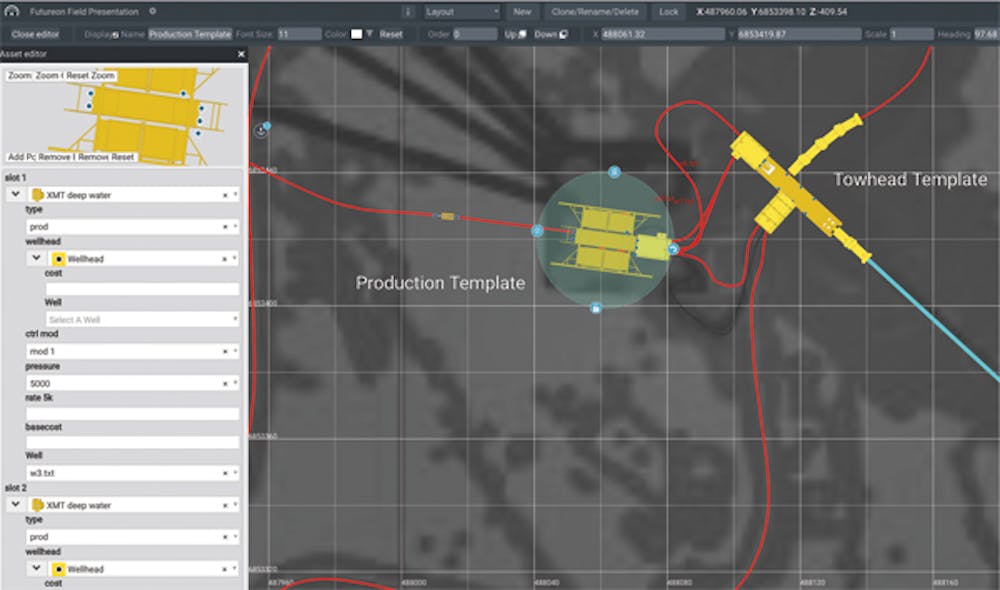Collapse the slot 1 XMT deep water expander
The image size is (1000, 590).
tap(15, 194)
